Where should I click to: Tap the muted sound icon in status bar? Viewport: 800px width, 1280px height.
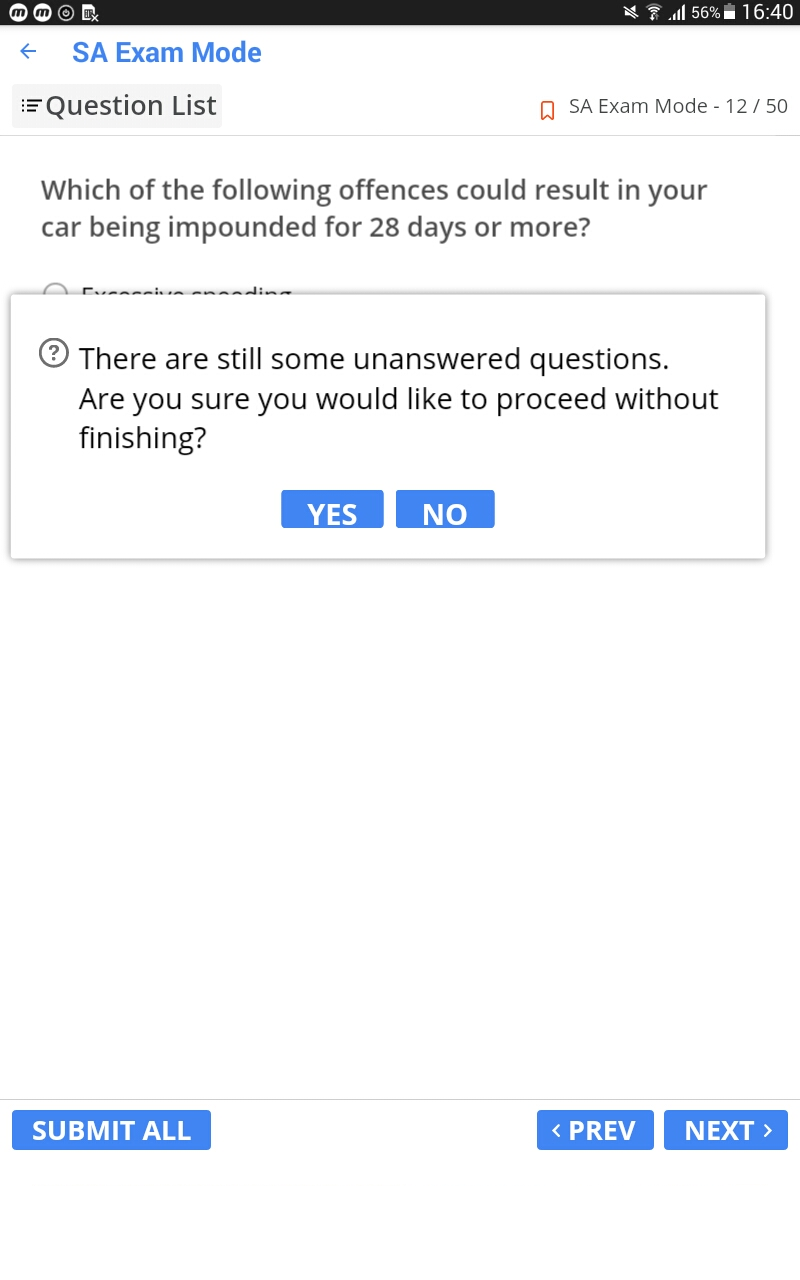(x=630, y=12)
